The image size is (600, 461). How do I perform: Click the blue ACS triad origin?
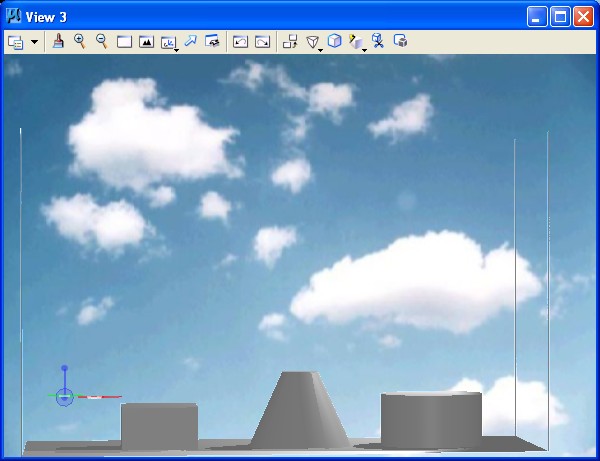tap(64, 397)
